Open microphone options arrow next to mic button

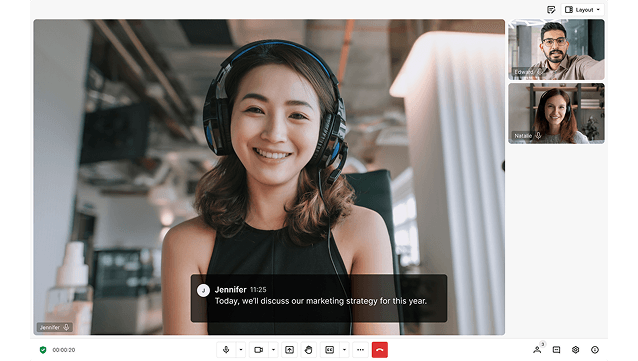(241, 350)
